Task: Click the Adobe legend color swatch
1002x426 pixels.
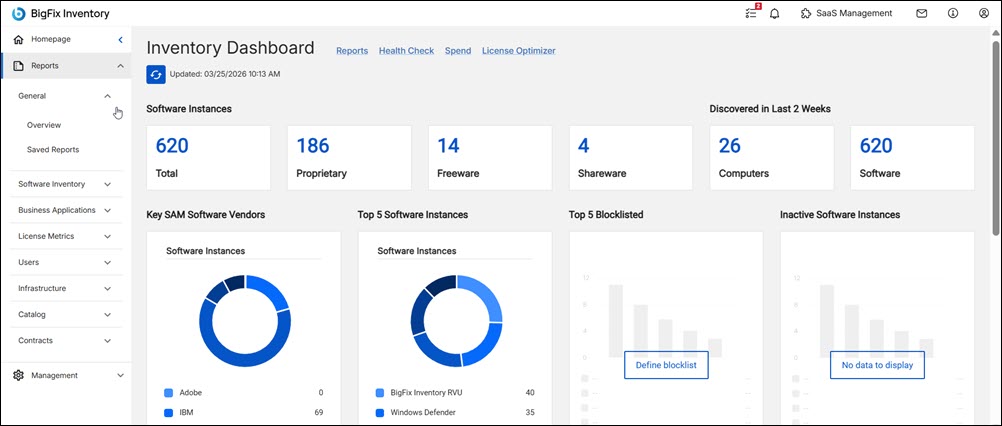Action: pos(169,393)
